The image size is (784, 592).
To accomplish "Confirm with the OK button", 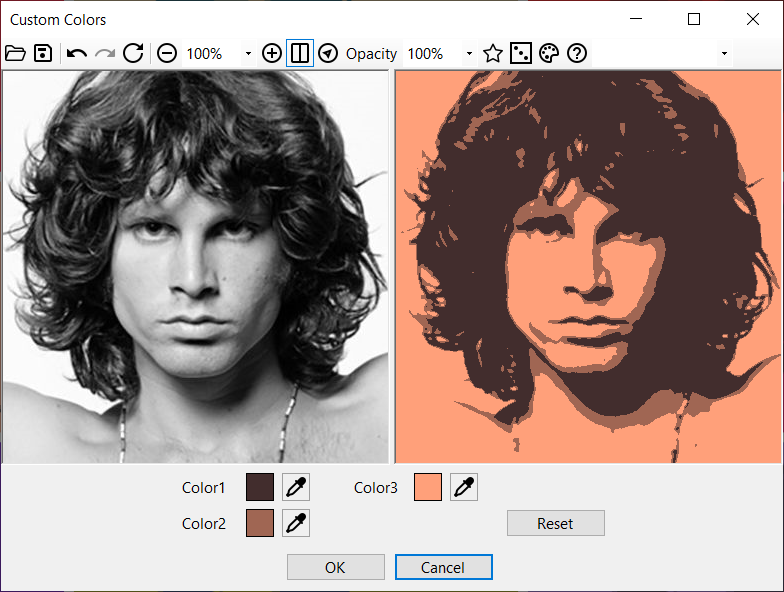I will point(336,567).
